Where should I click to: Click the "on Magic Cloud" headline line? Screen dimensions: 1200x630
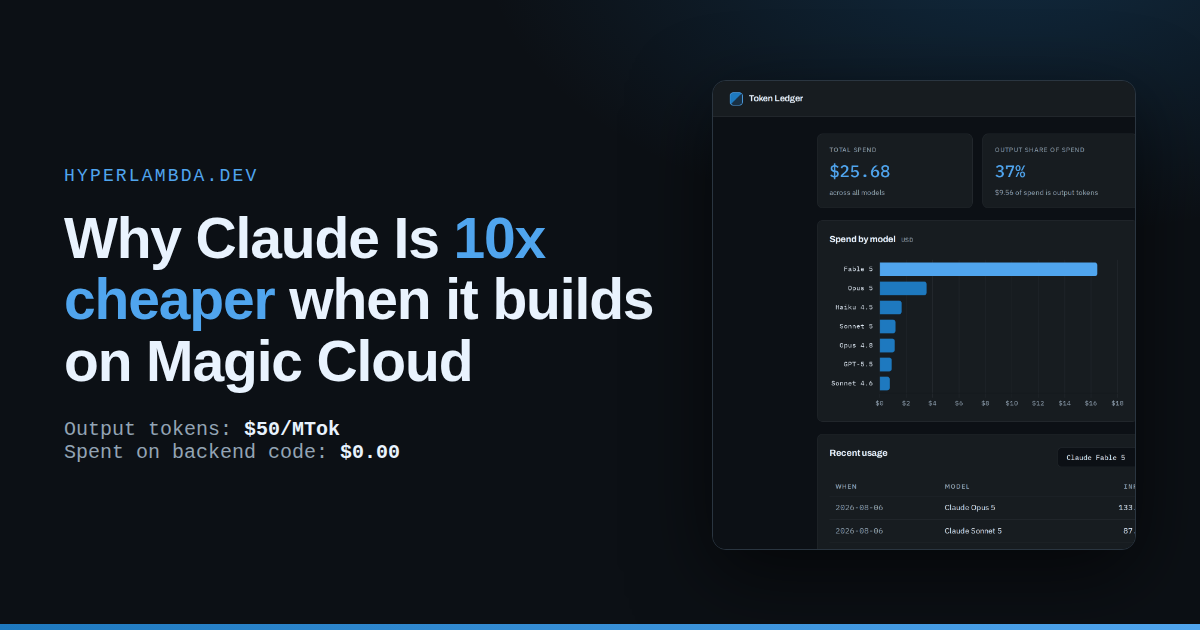point(267,362)
